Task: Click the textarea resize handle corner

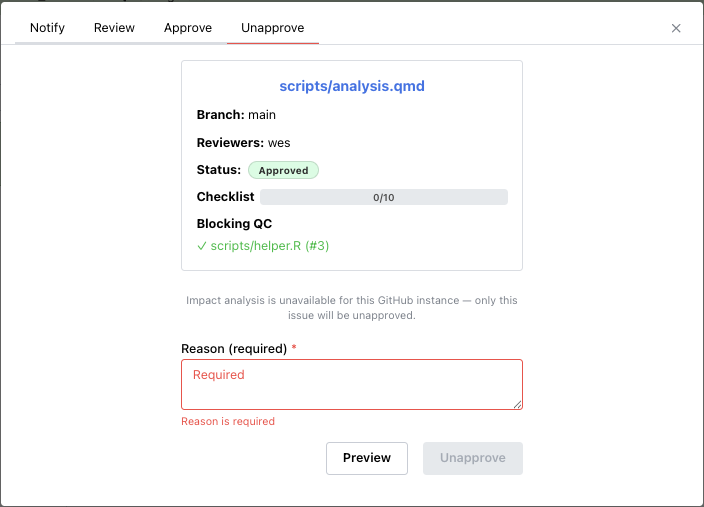Action: pos(517,404)
